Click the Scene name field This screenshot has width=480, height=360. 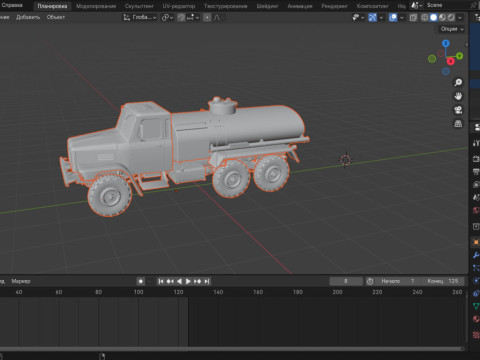coord(446,5)
